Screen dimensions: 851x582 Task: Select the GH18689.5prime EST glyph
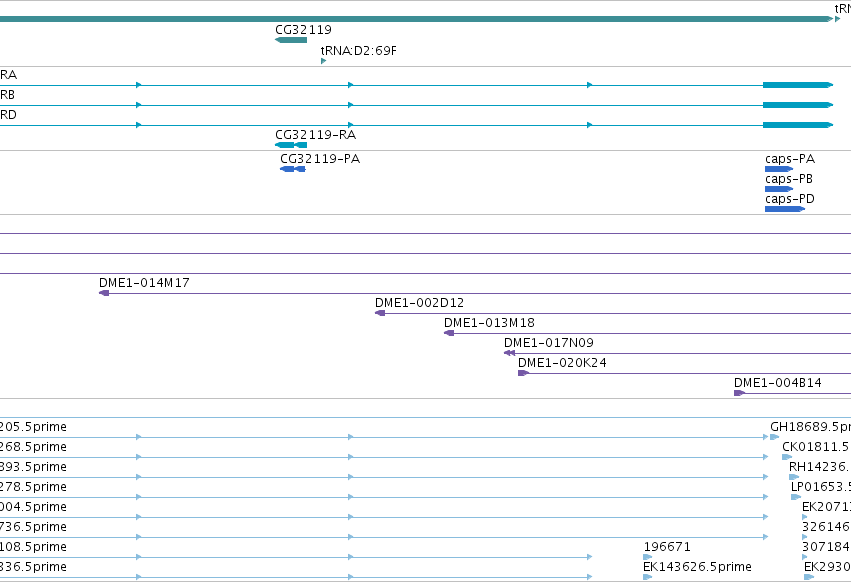[x=774, y=437]
